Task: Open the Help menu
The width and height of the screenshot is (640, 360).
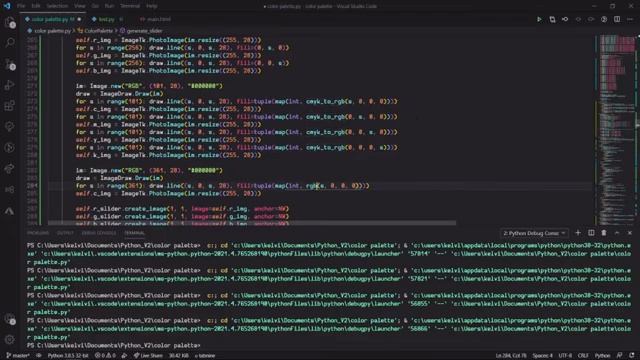Action: (x=151, y=6)
